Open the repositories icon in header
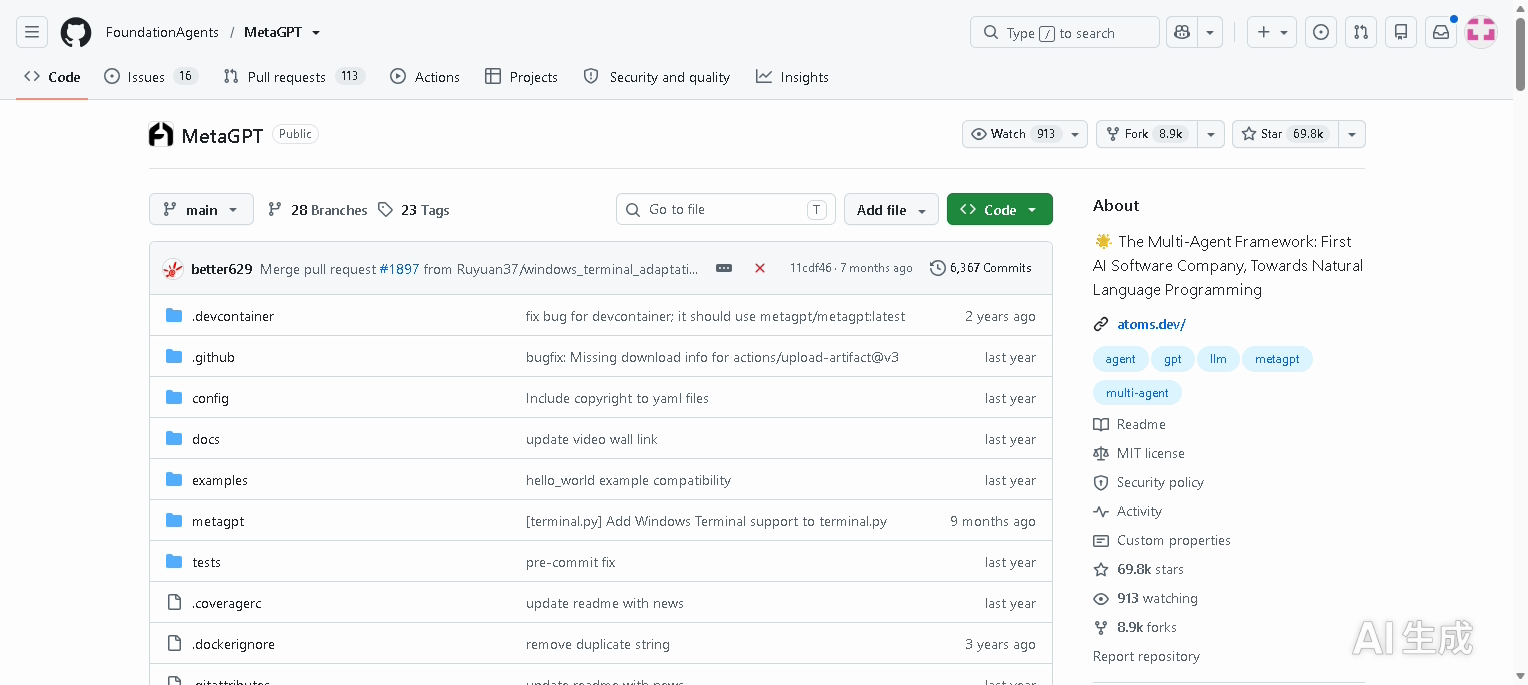This screenshot has width=1528, height=685. tap(1401, 32)
